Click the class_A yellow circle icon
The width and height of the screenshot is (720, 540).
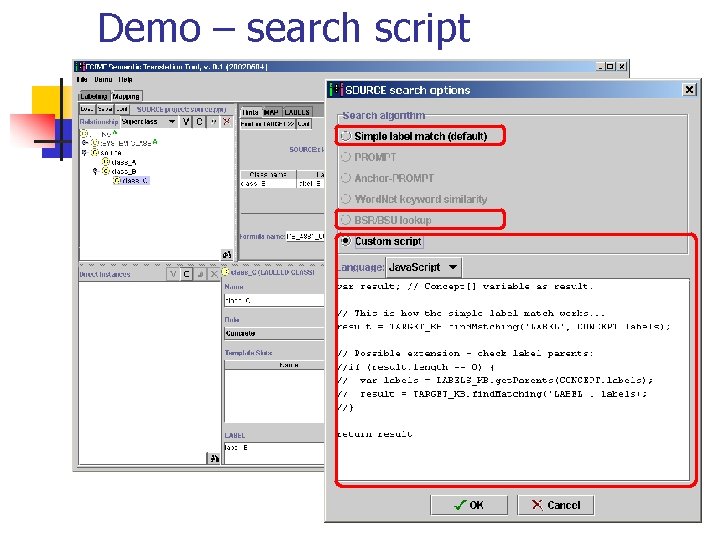(x=106, y=162)
